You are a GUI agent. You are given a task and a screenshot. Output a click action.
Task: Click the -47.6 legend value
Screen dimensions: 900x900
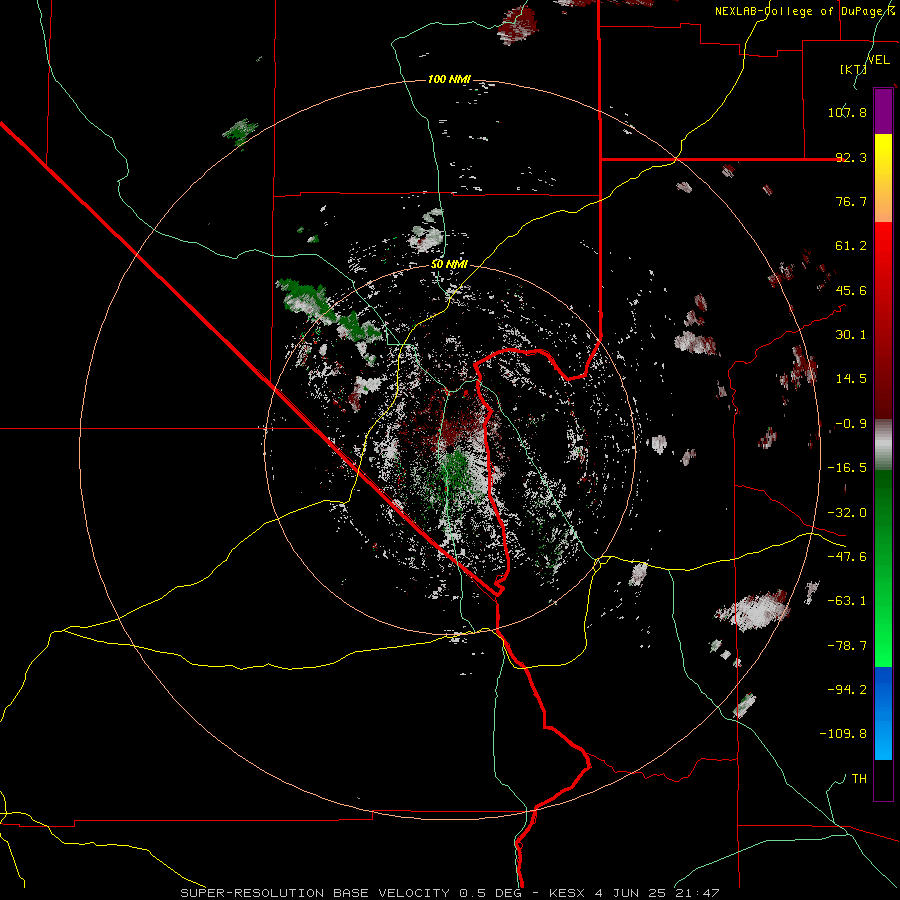(x=847, y=557)
